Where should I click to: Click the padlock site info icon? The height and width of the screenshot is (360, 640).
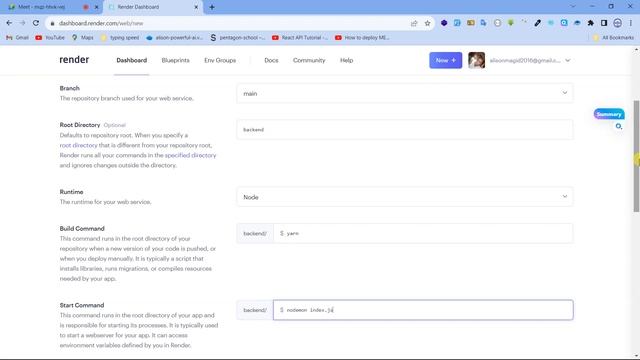click(52, 23)
